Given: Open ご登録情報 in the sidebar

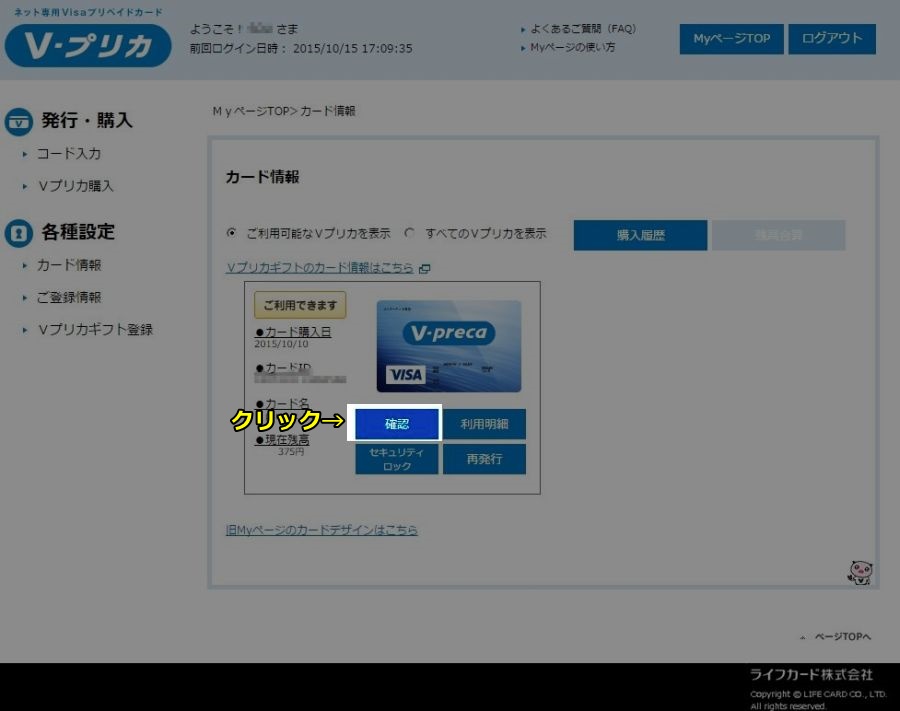Looking at the screenshot, I should coord(68,297).
